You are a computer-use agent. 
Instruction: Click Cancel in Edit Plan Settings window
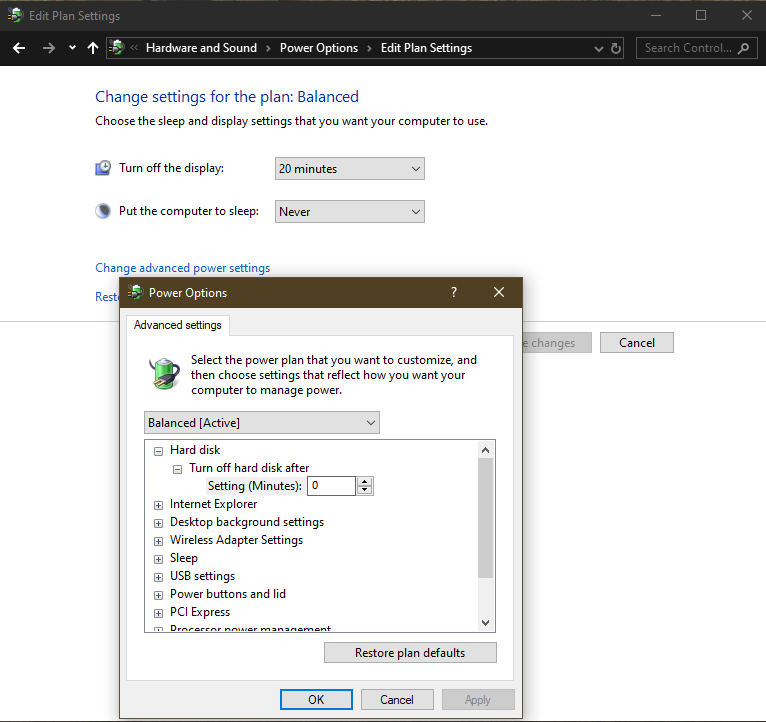(637, 343)
